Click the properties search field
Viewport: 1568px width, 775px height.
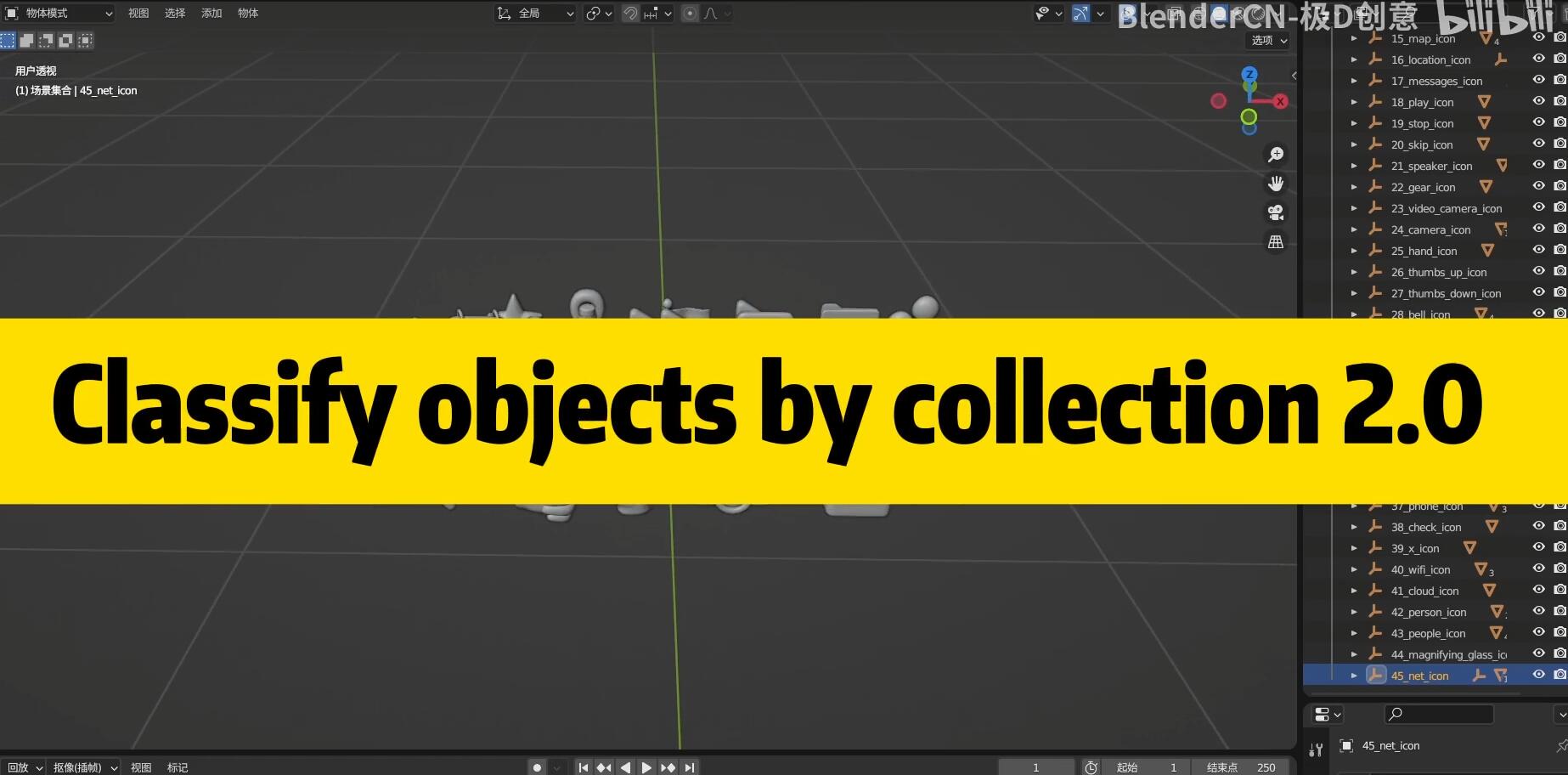point(1438,714)
